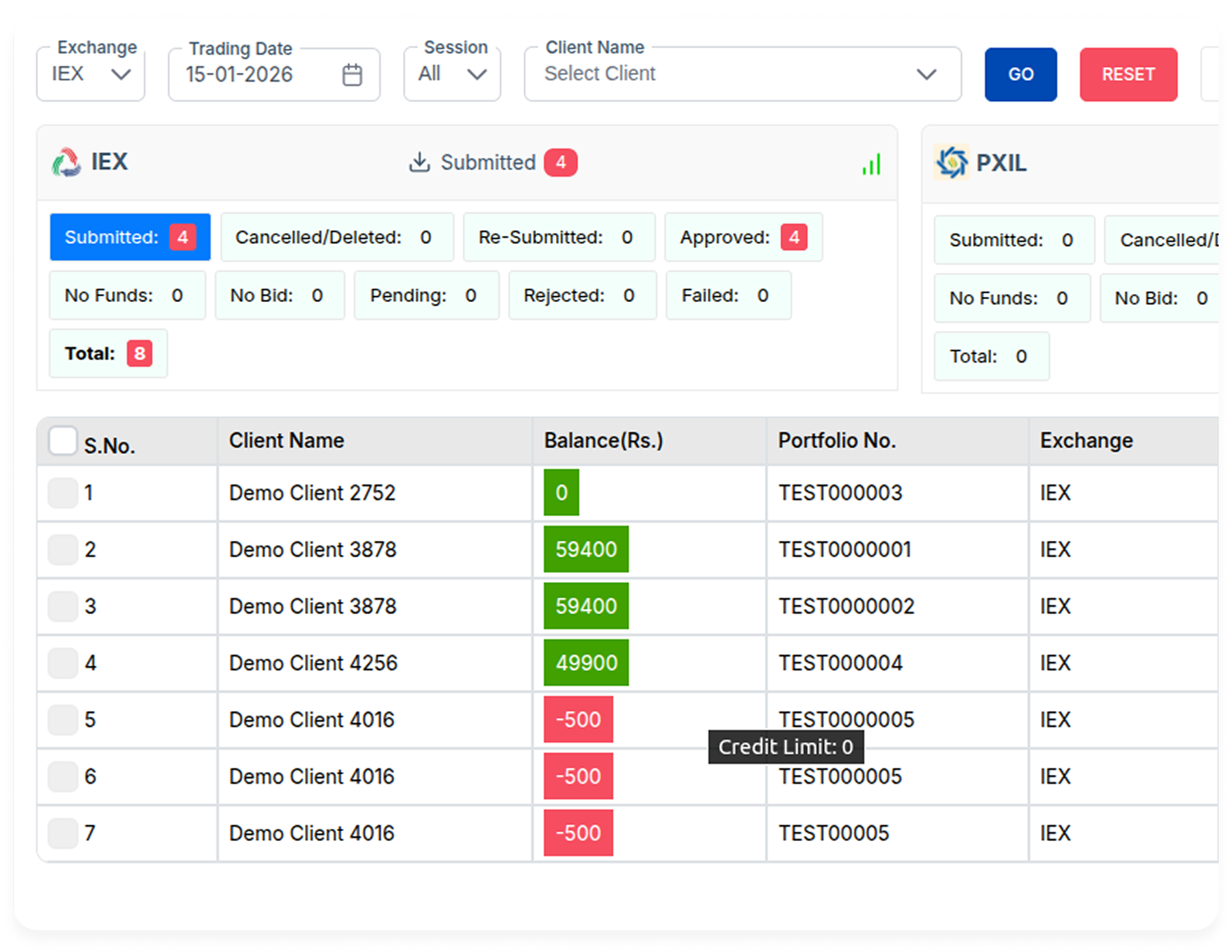Open the bar chart icon on IEX card
The image size is (1232, 952).
tap(871, 164)
